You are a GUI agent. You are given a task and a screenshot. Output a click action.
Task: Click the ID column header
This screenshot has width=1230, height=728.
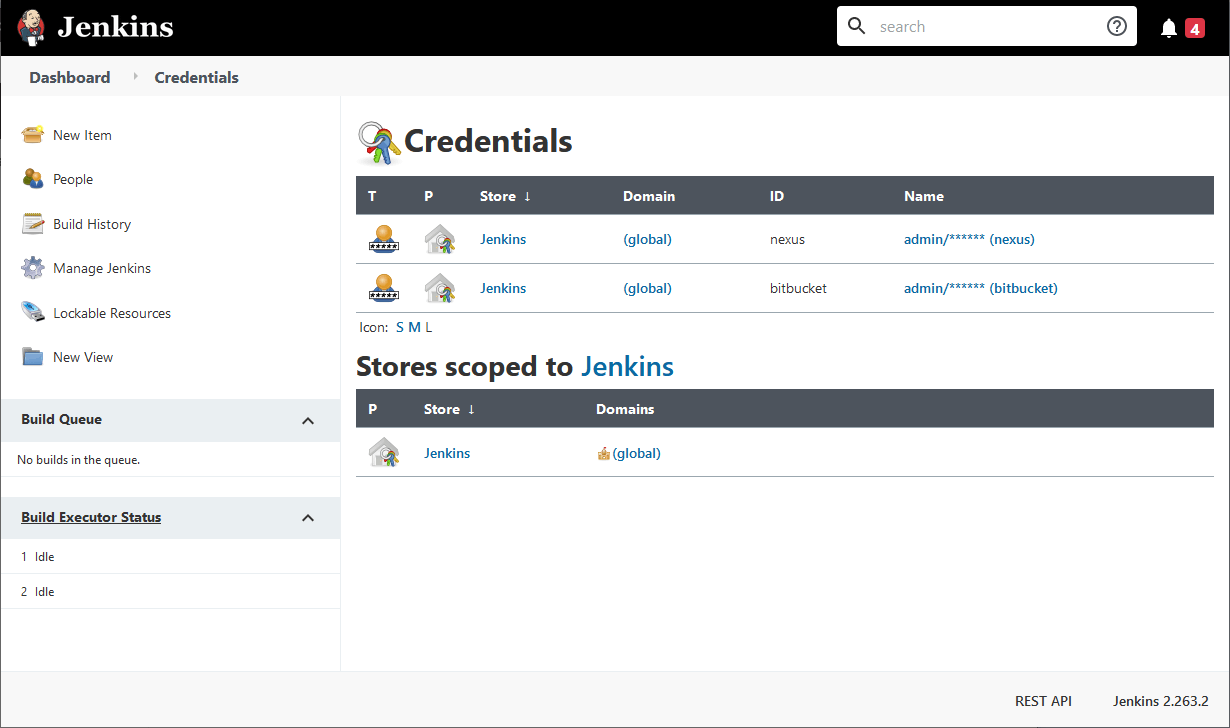click(x=777, y=196)
